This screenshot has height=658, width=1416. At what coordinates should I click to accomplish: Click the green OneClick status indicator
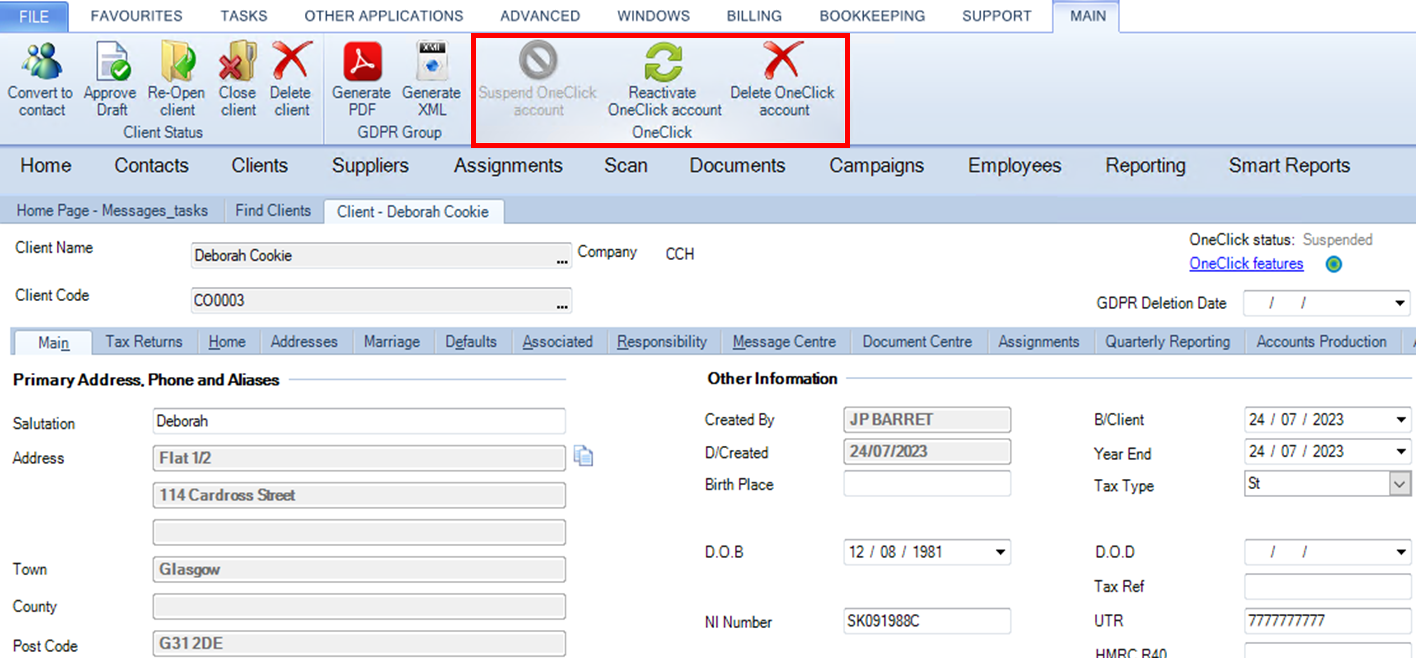pos(1333,265)
